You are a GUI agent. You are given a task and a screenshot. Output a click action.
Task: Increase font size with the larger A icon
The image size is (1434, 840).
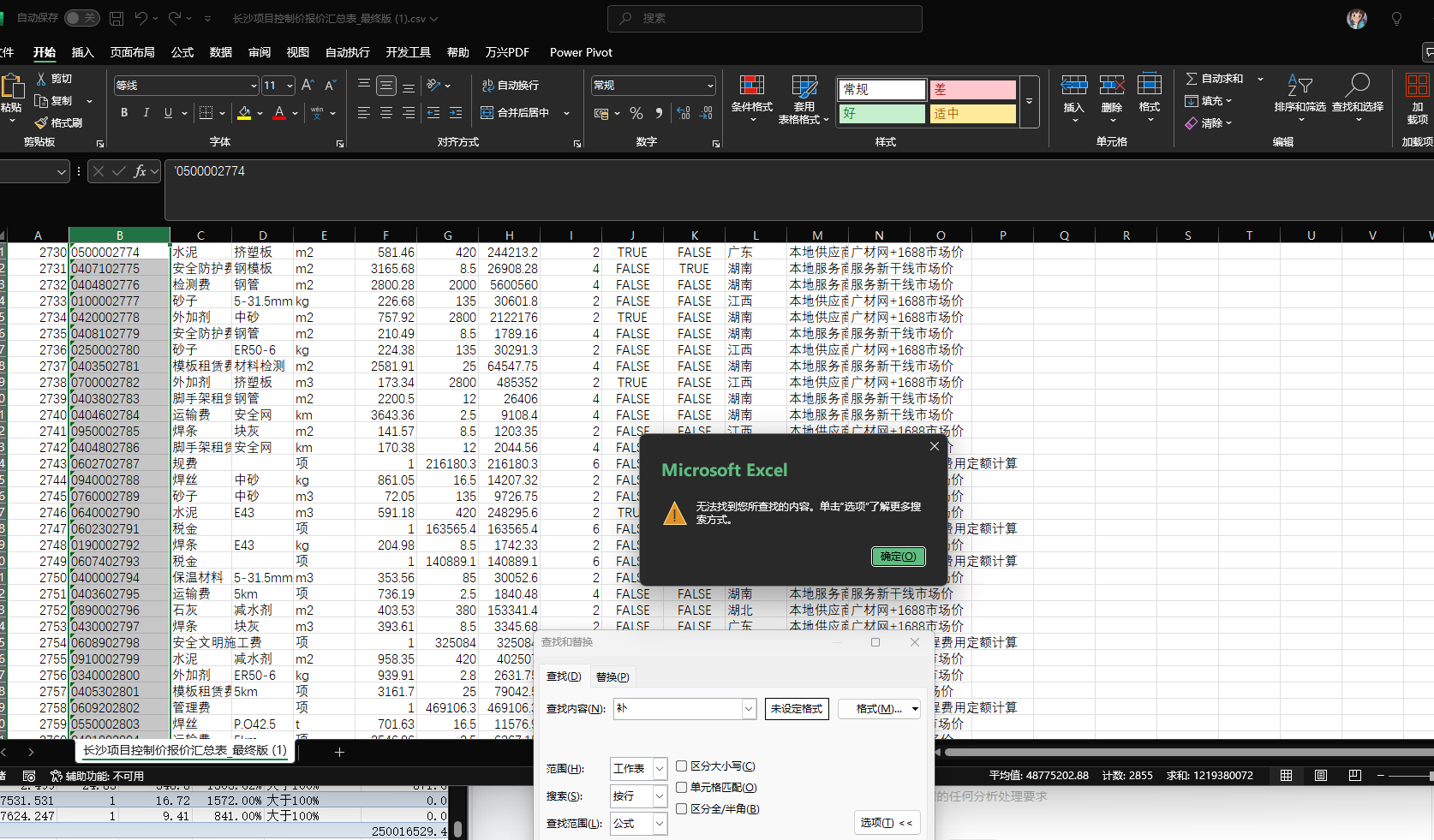(308, 86)
